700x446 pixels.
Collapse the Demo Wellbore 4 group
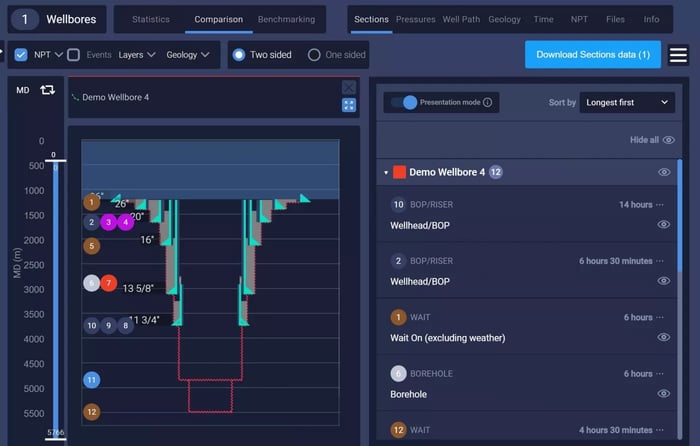[x=386, y=172]
